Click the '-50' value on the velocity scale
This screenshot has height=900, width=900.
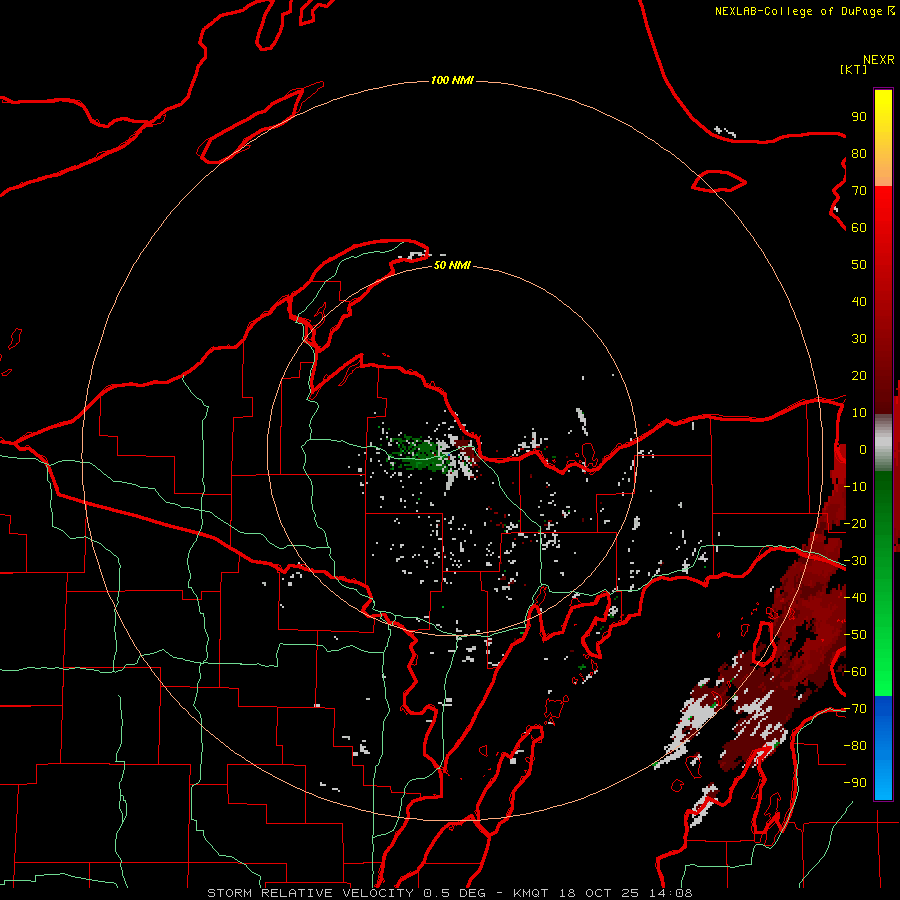(855, 635)
